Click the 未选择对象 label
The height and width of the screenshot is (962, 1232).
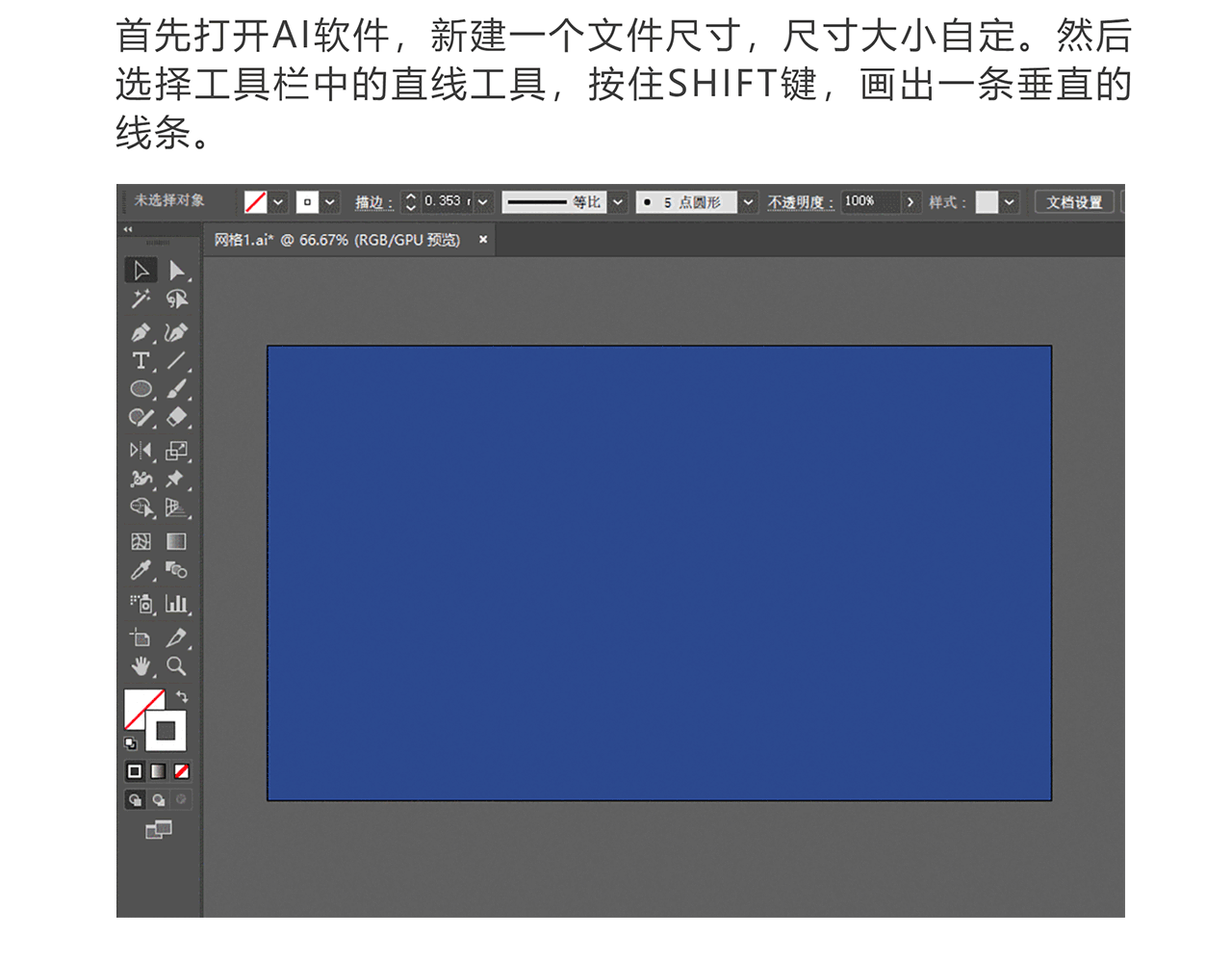coord(169,200)
